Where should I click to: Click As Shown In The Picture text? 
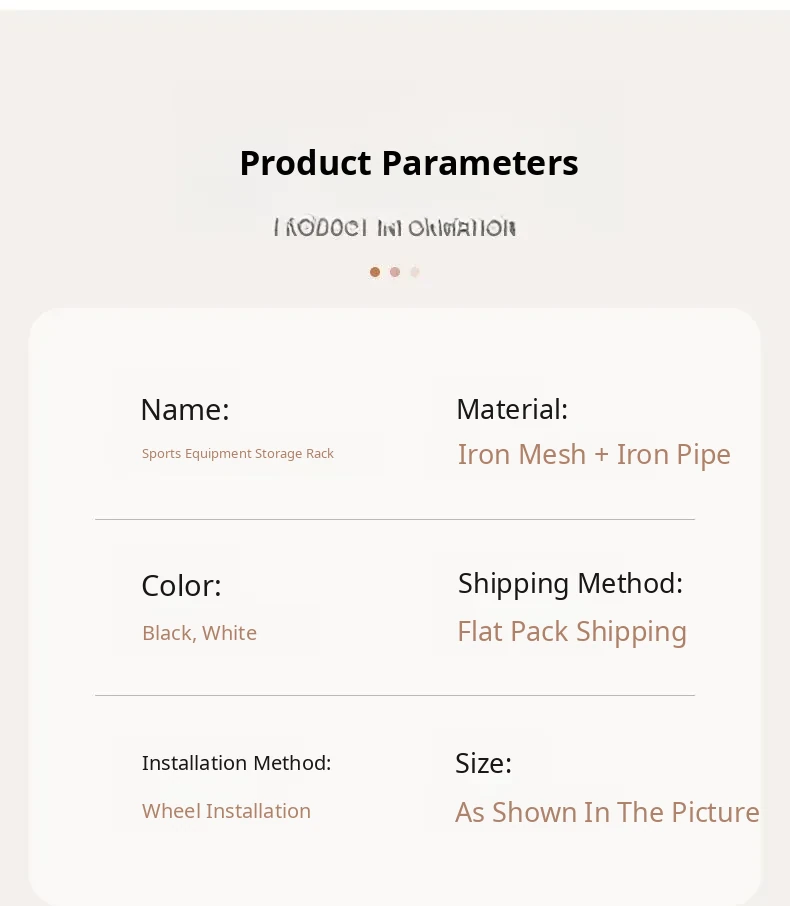click(x=607, y=812)
